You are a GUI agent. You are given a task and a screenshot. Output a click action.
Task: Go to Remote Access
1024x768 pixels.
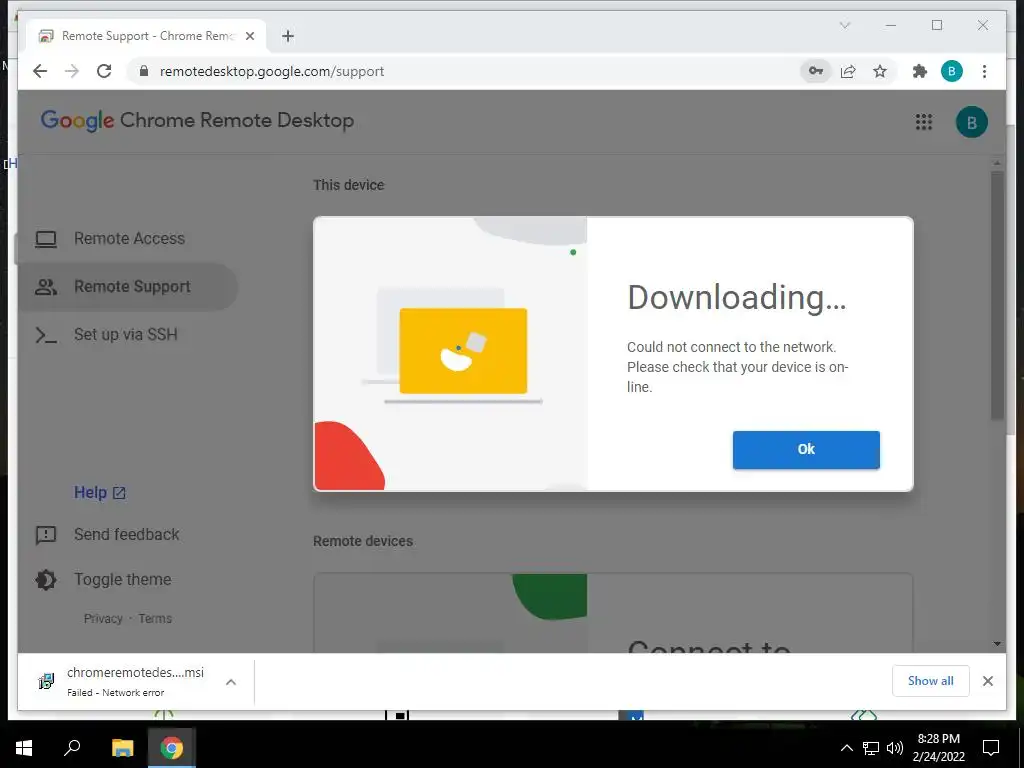(129, 238)
